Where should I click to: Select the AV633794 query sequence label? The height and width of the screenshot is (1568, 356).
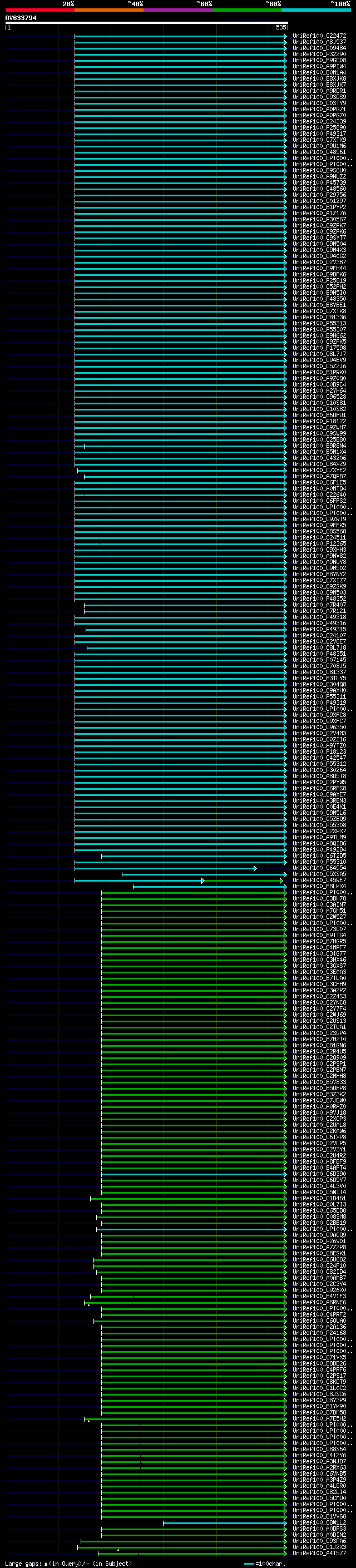21,18
